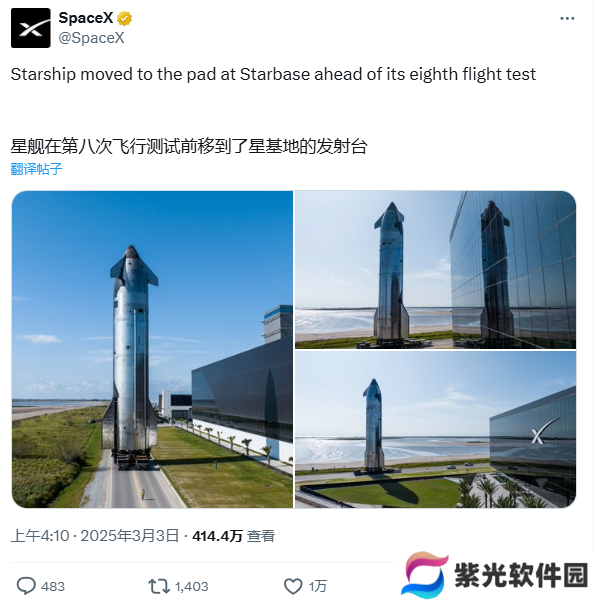Click the tweet text about Starship

click(273, 74)
